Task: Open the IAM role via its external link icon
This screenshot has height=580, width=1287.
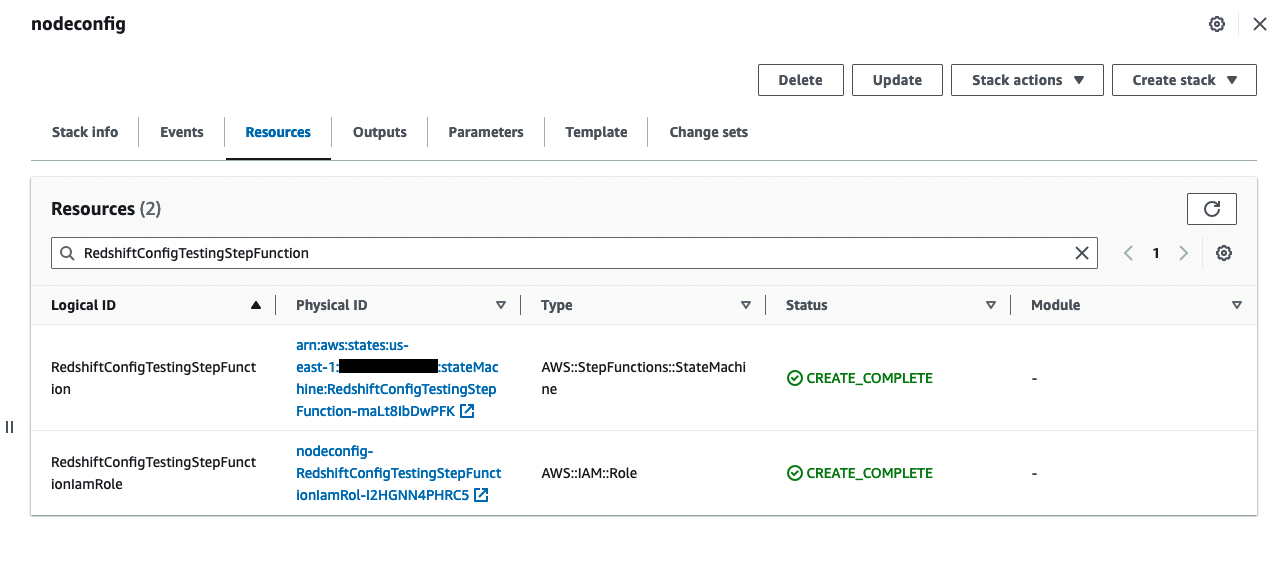Action: (481, 495)
